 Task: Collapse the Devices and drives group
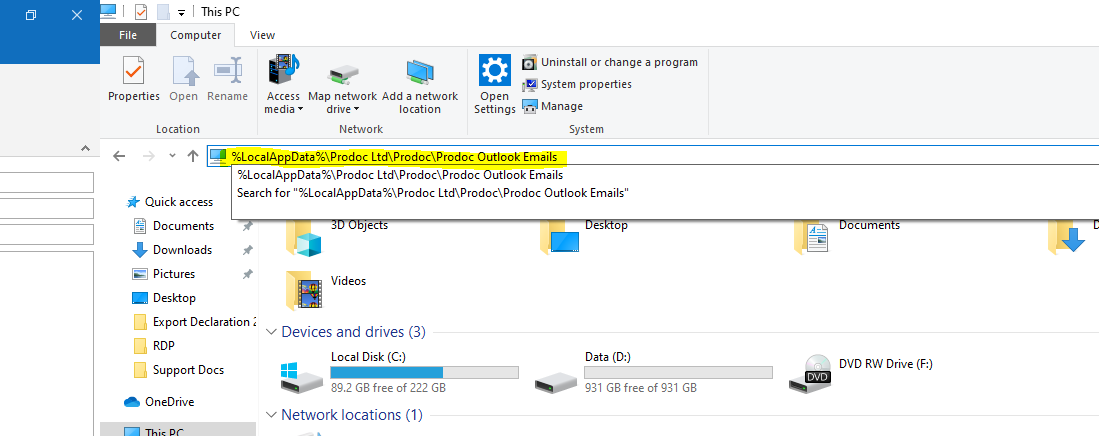point(273,332)
